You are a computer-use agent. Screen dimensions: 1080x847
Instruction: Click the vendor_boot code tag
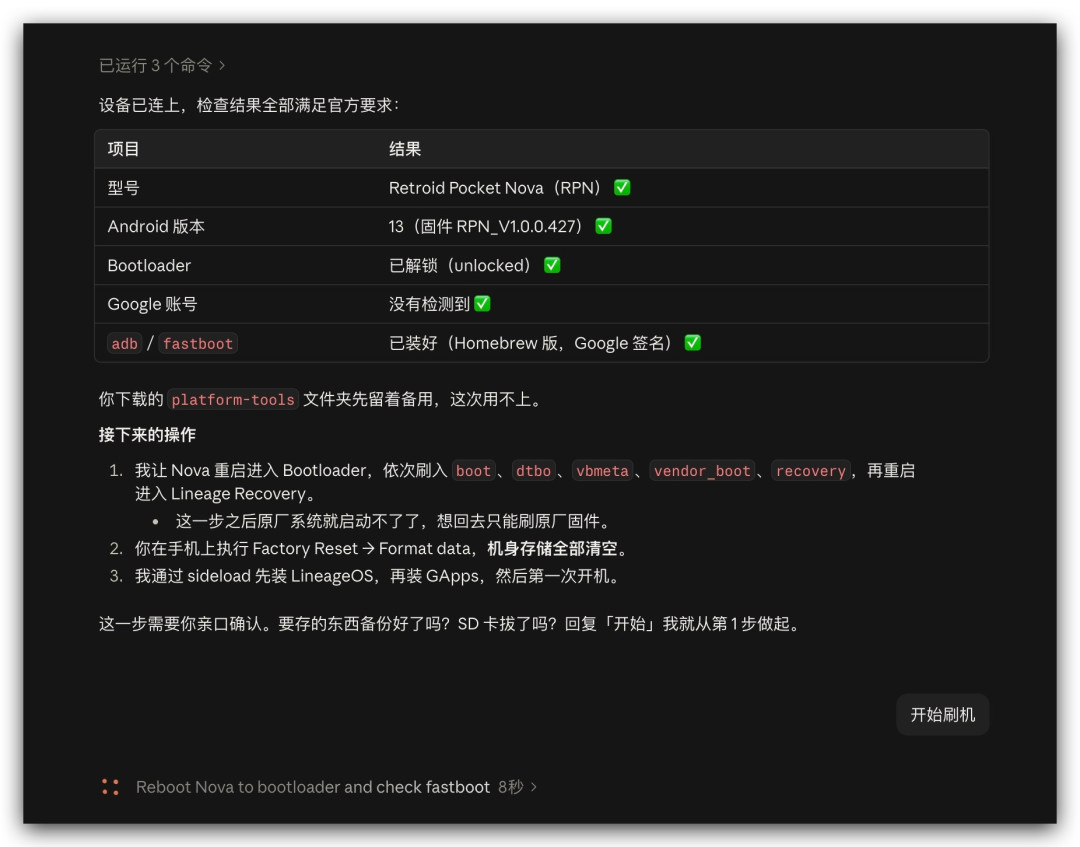[x=702, y=471]
